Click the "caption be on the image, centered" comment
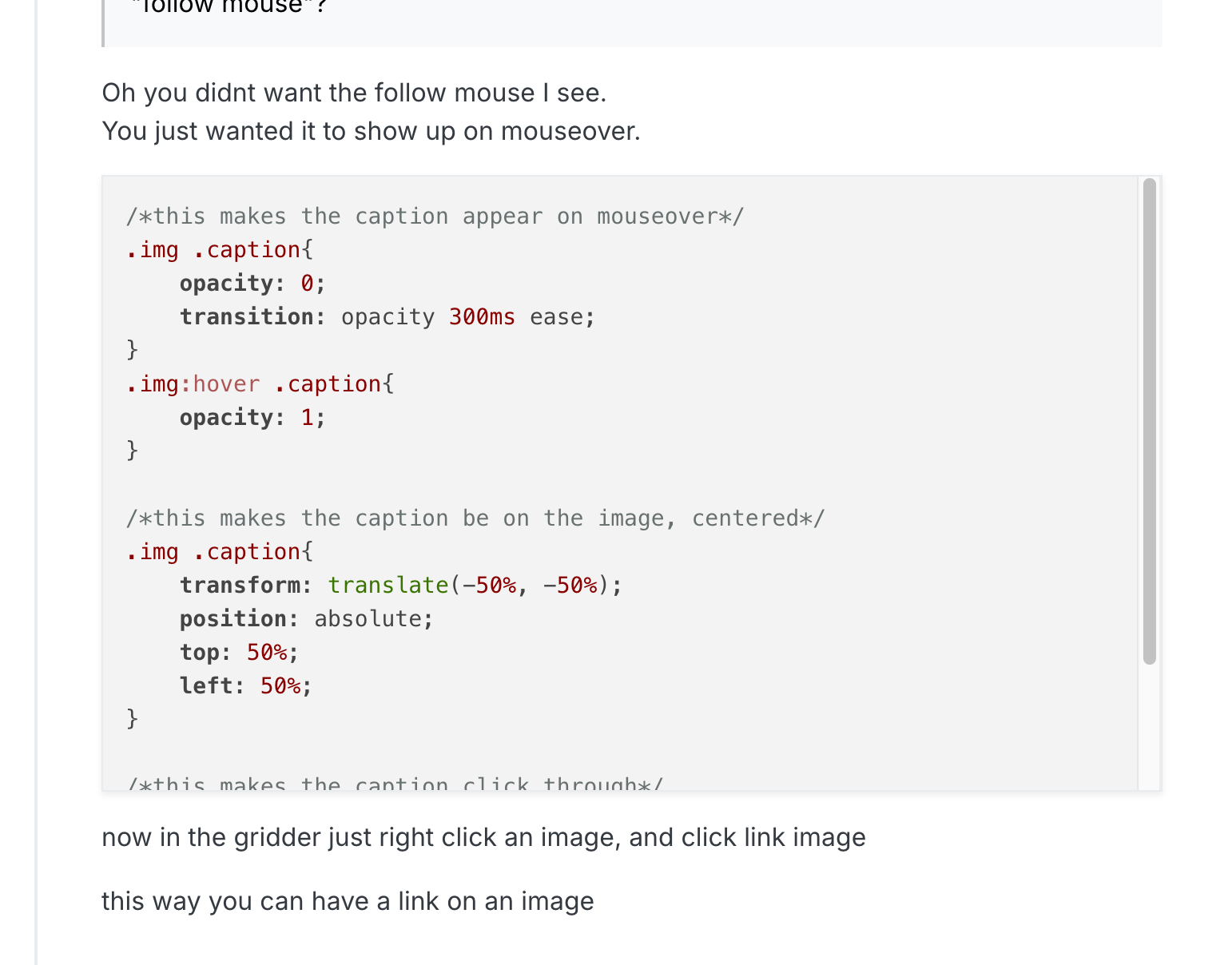This screenshot has height=965, width=1232. coord(475,518)
